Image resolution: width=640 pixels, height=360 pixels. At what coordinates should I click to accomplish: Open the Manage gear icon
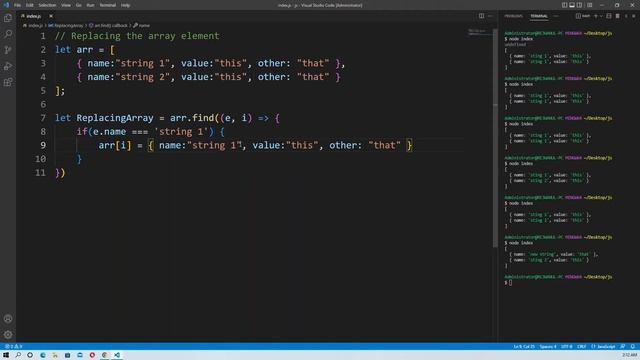pyautogui.click(x=8, y=335)
